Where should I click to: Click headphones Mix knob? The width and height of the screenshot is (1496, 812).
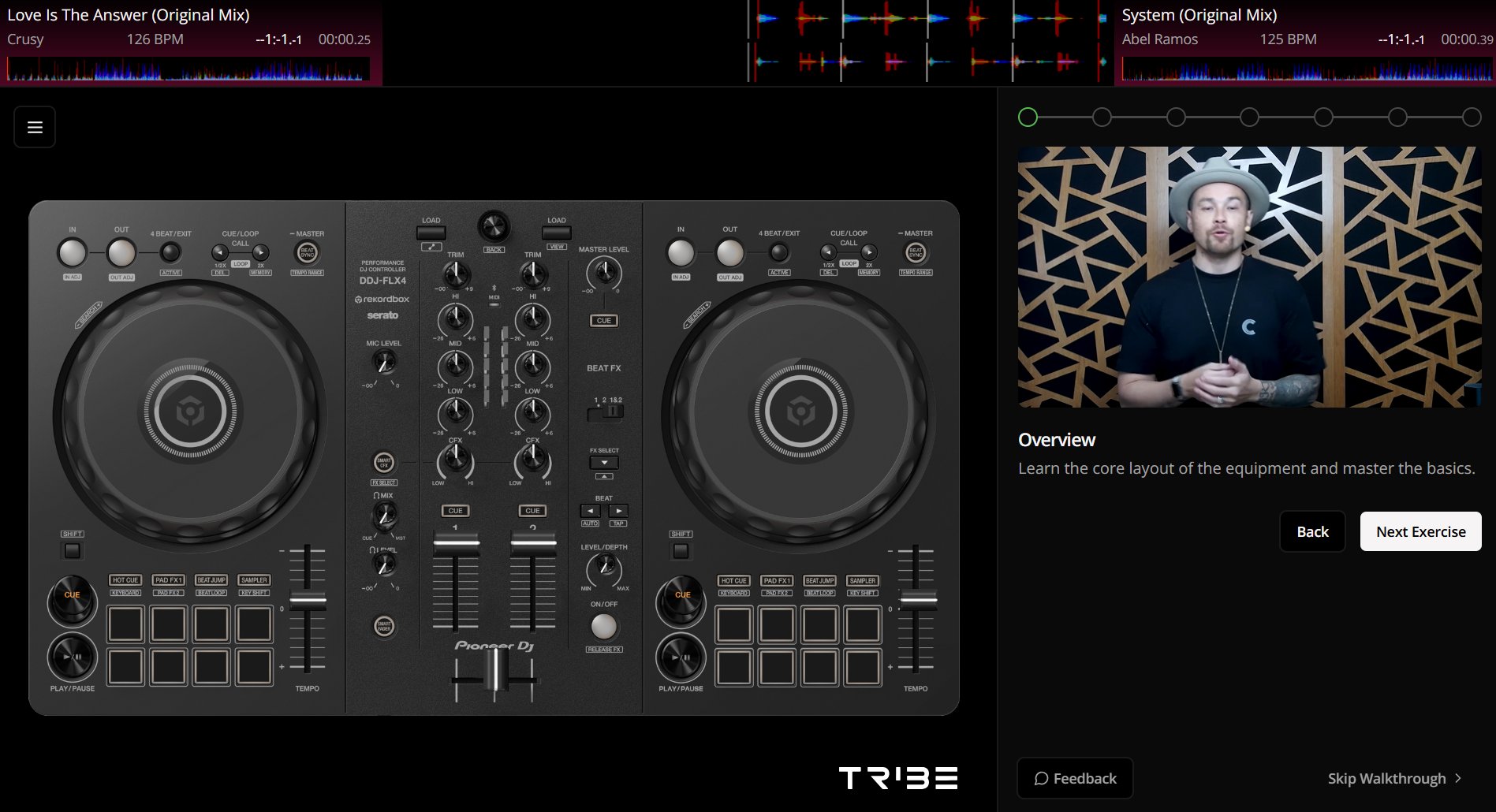pos(384,516)
